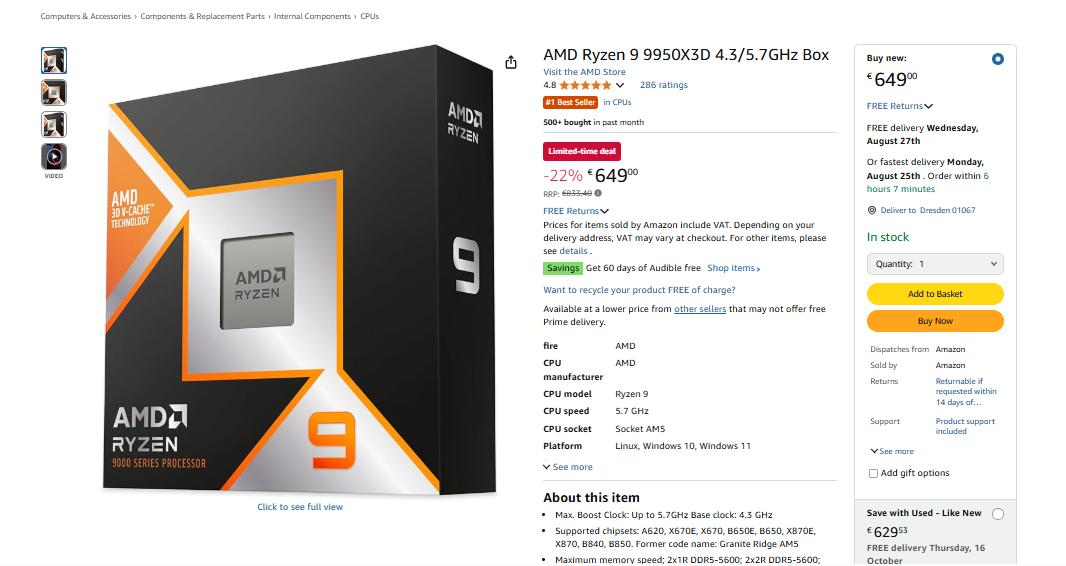Enable the Add gift options checkbox

tap(874, 473)
